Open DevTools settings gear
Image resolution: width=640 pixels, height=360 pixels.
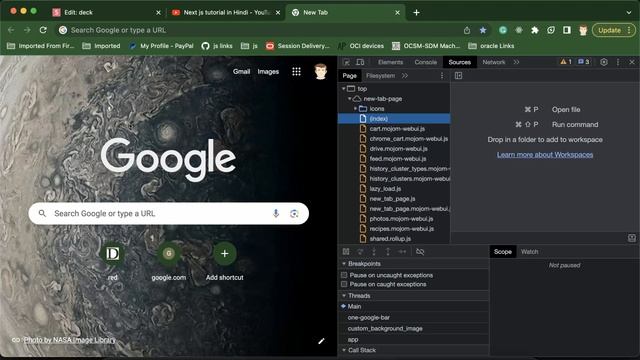tap(604, 62)
